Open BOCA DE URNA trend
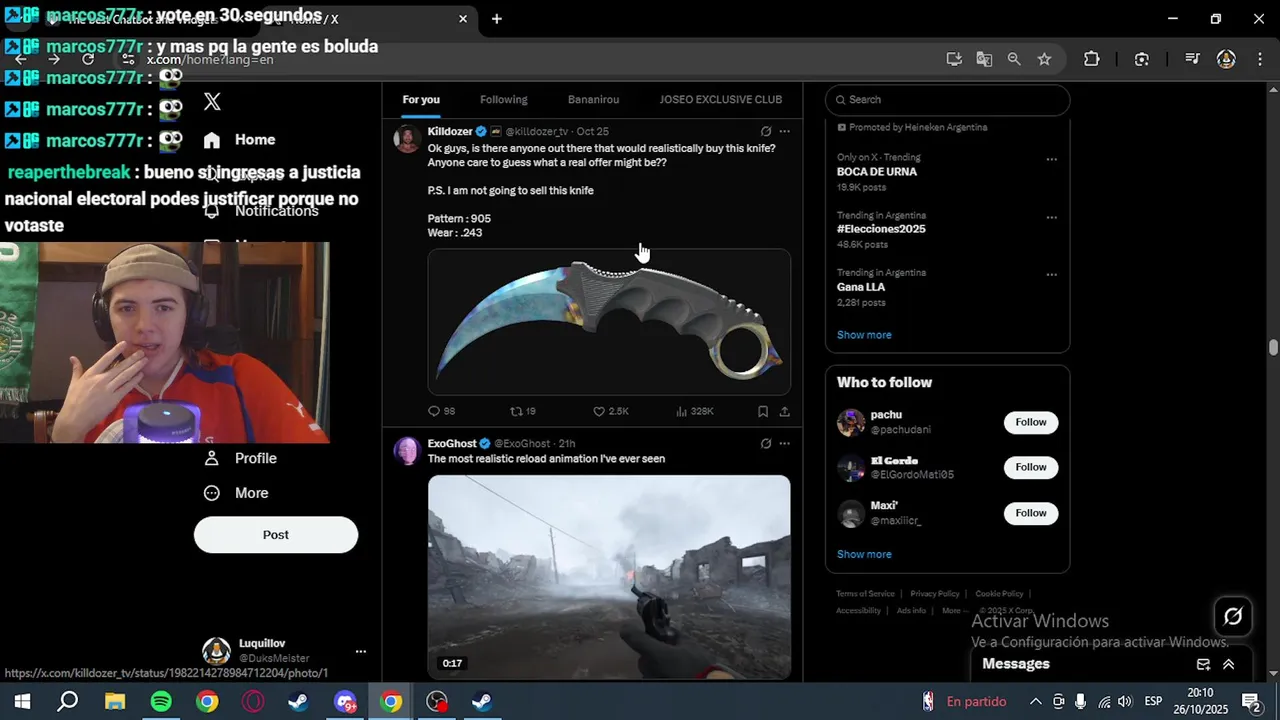1280x720 pixels. coord(877,172)
